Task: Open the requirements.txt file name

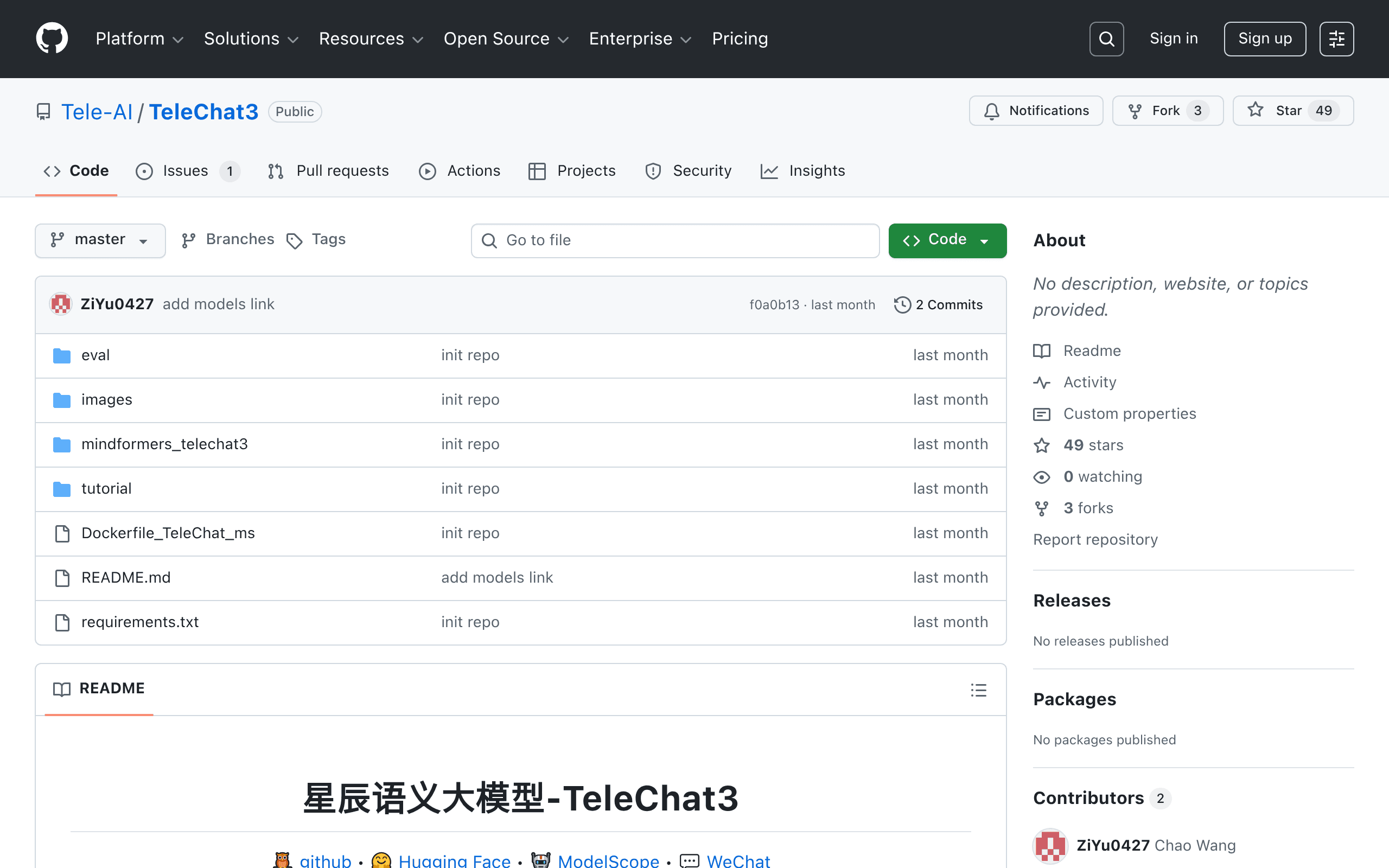Action: coord(140,622)
